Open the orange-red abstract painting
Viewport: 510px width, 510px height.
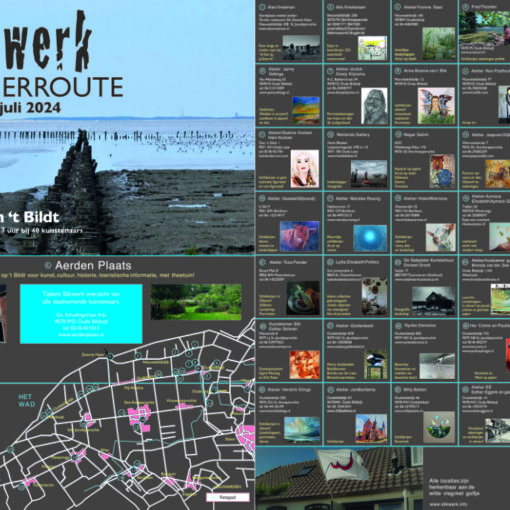tap(304, 364)
